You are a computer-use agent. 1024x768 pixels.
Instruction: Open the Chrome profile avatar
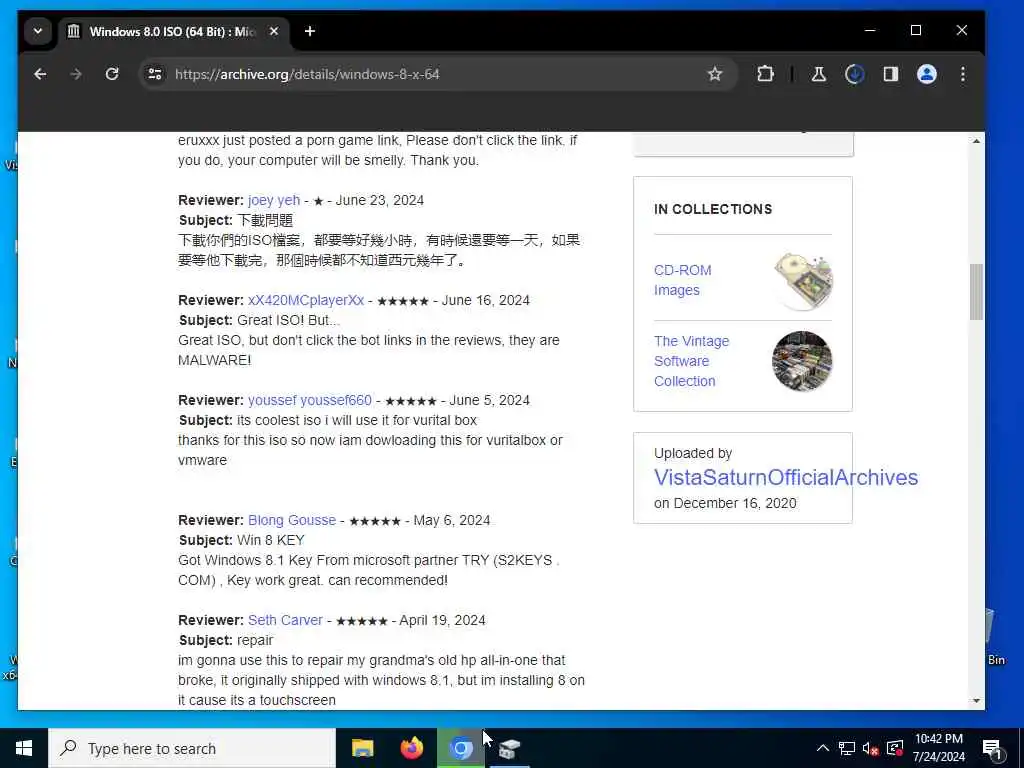(927, 74)
